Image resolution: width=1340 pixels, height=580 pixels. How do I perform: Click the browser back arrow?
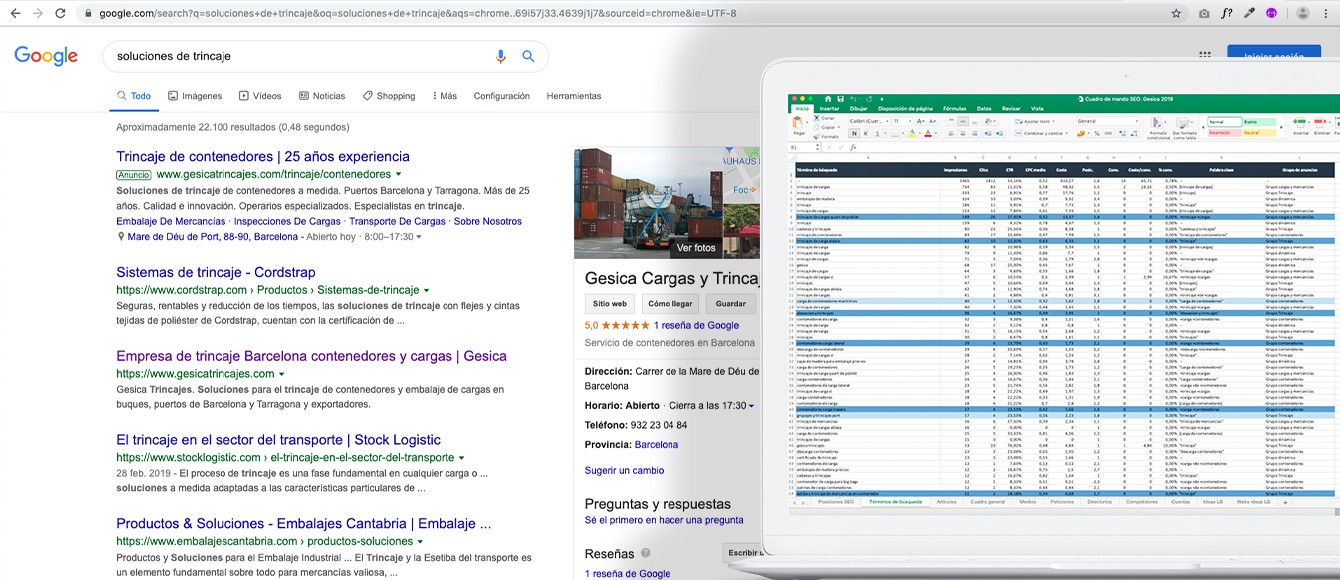[14, 13]
